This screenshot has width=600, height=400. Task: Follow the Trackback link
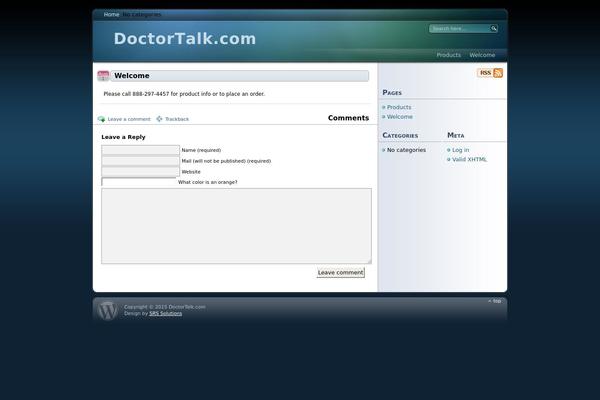[177, 119]
